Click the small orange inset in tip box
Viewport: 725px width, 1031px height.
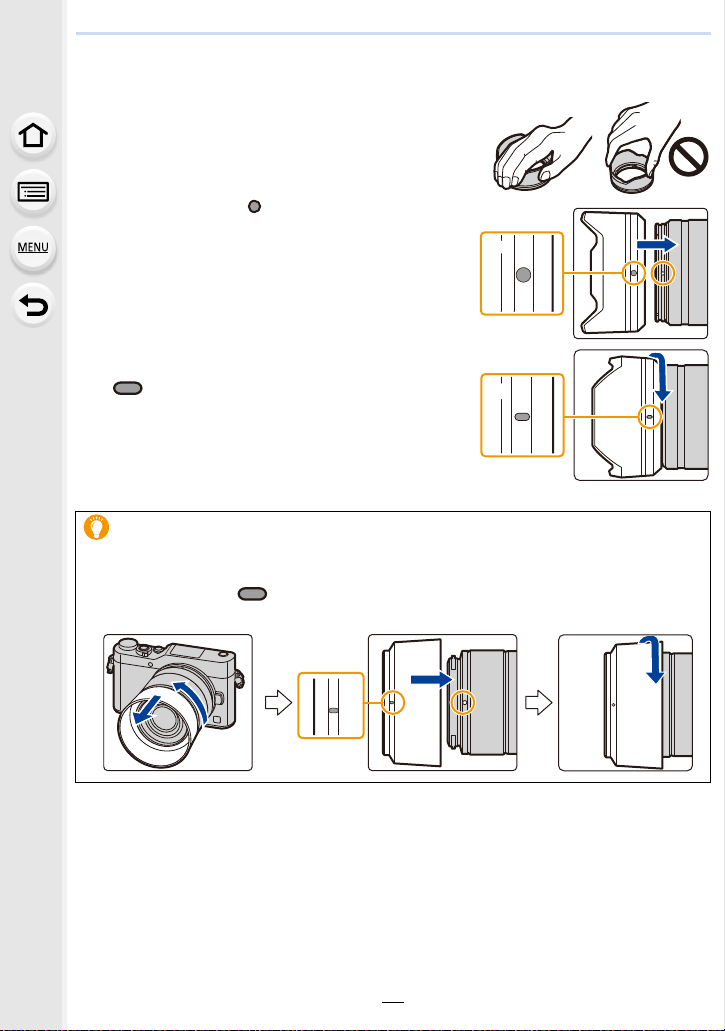(x=331, y=706)
